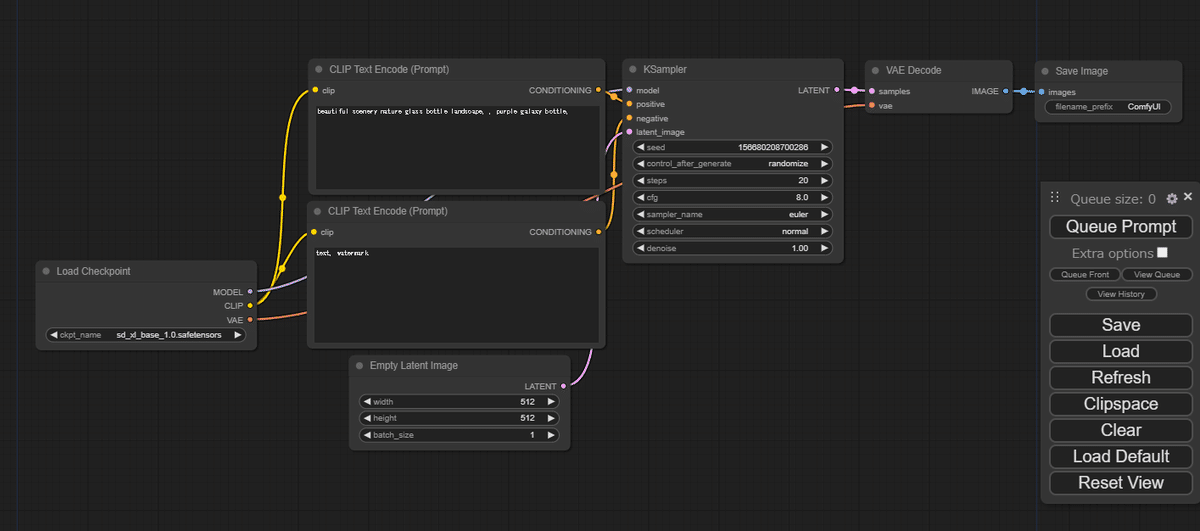Decrease steps with left arrow
Image resolution: width=1200 pixels, height=531 pixels.
click(641, 181)
